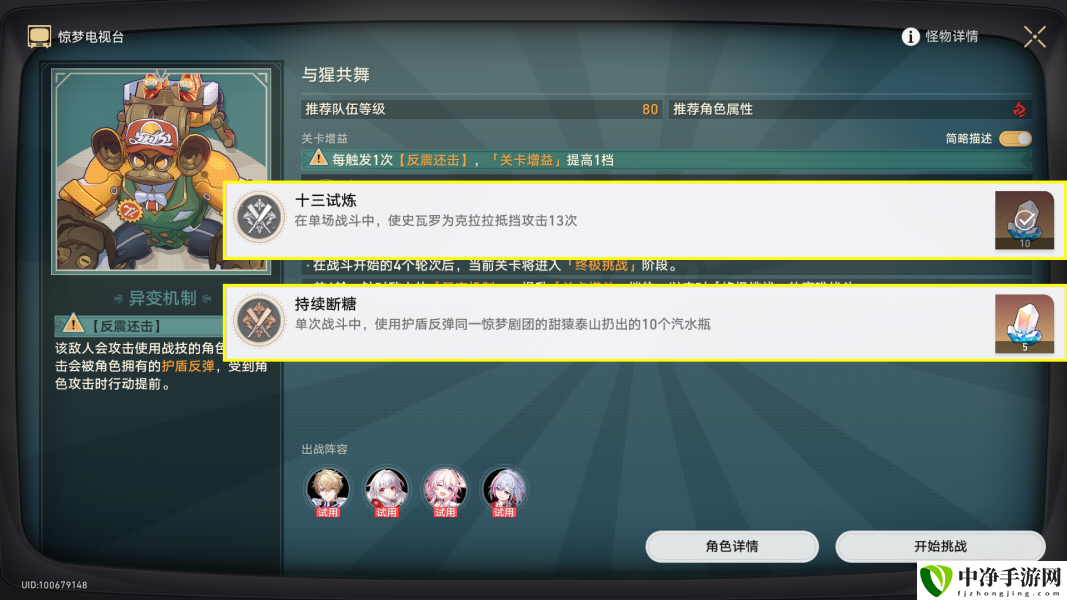Select the 持续断糖 achievement row
The width and height of the screenshot is (1067, 600).
click(x=644, y=322)
